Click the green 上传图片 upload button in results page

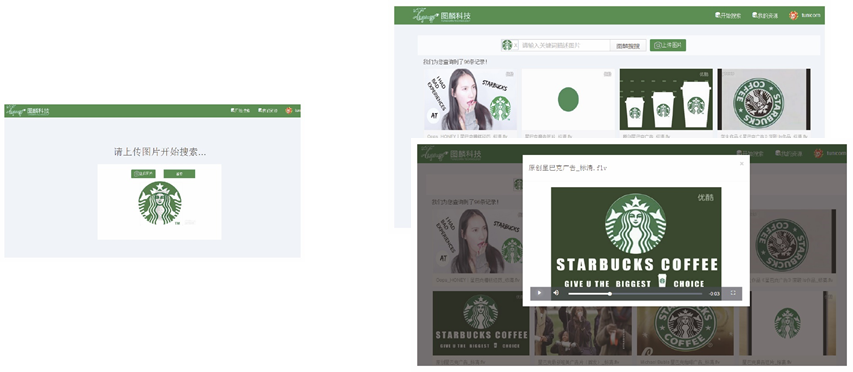pyautogui.click(x=667, y=45)
